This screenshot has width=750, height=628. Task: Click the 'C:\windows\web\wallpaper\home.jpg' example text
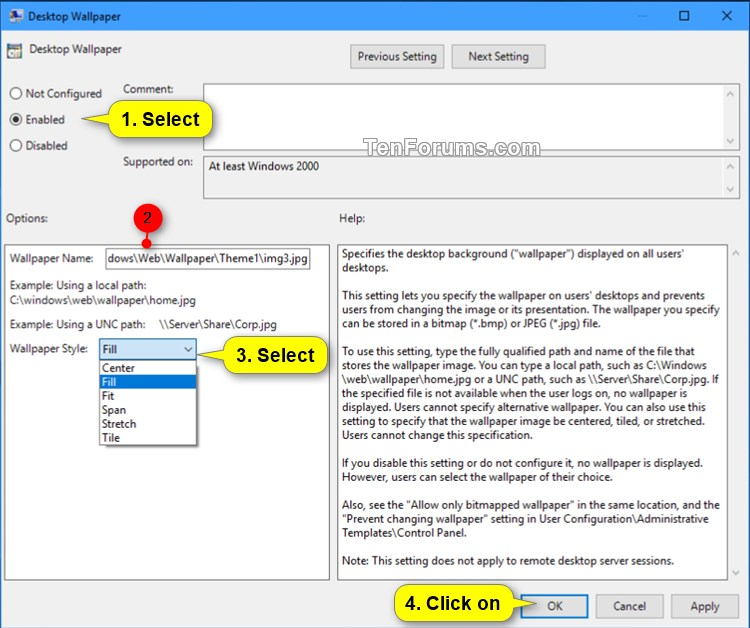click(102, 300)
